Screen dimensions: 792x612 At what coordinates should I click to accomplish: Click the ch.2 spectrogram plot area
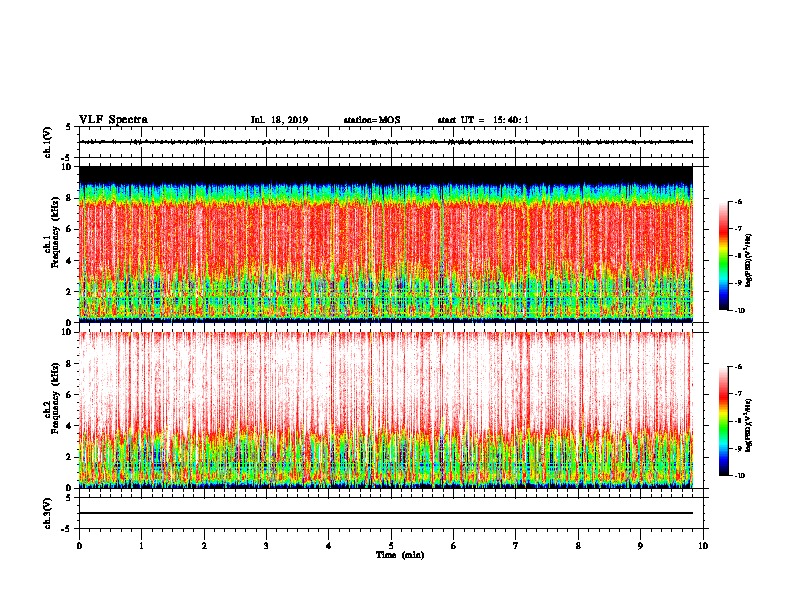(x=386, y=410)
